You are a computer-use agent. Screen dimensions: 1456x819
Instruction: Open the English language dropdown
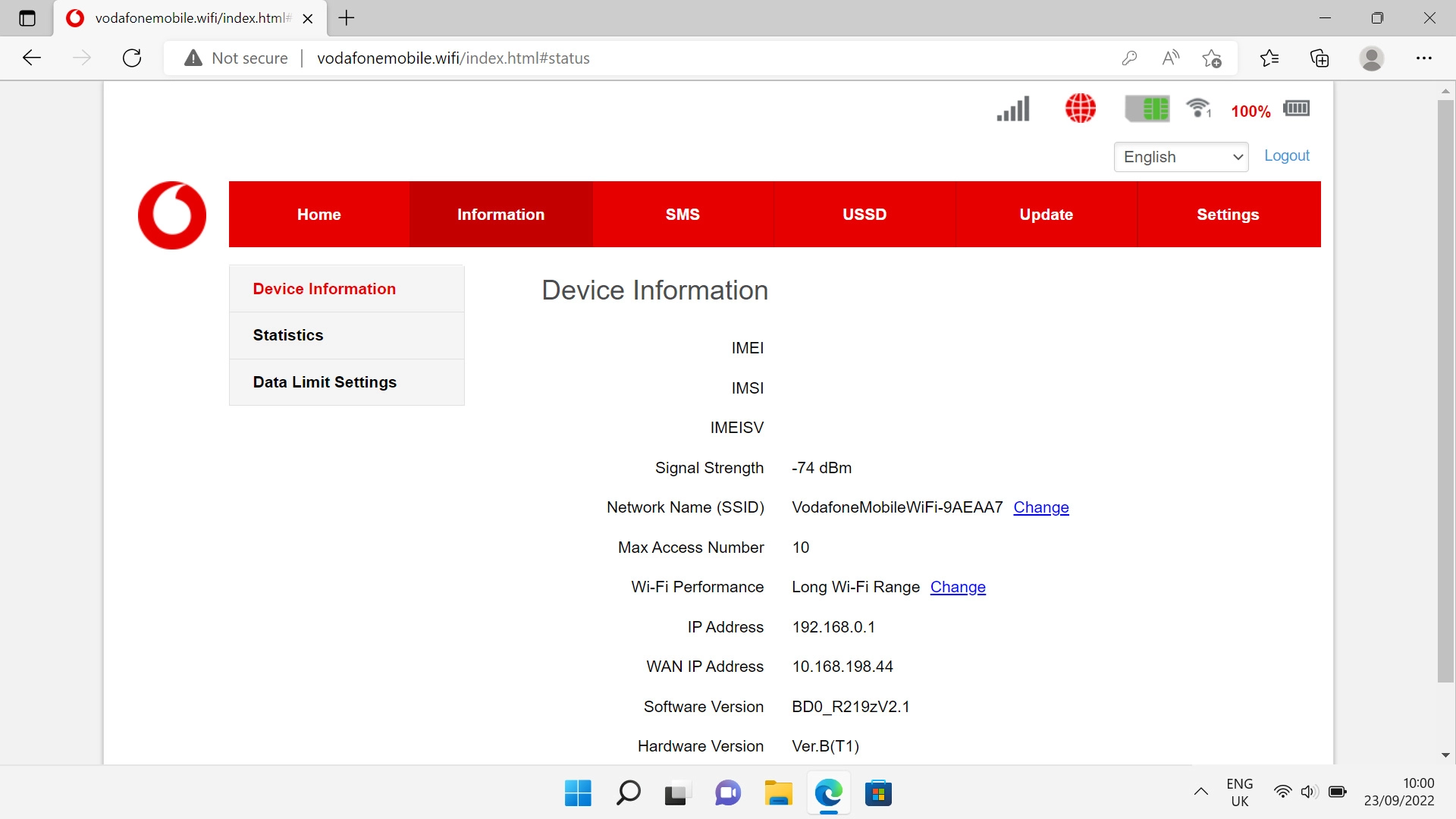[1180, 157]
